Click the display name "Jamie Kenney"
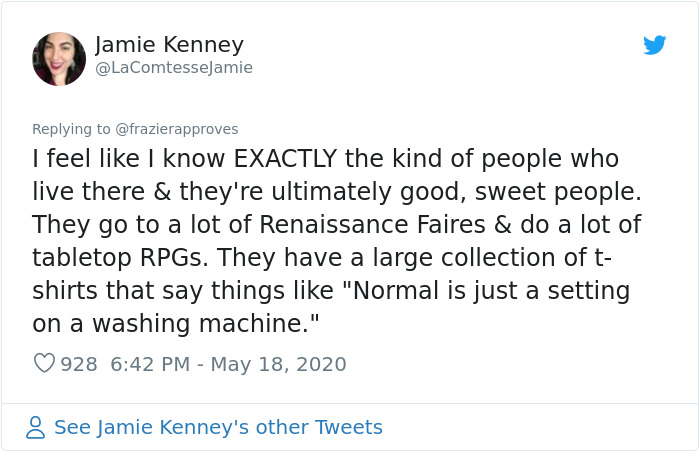Screen dimensions: 700x452 [x=169, y=45]
